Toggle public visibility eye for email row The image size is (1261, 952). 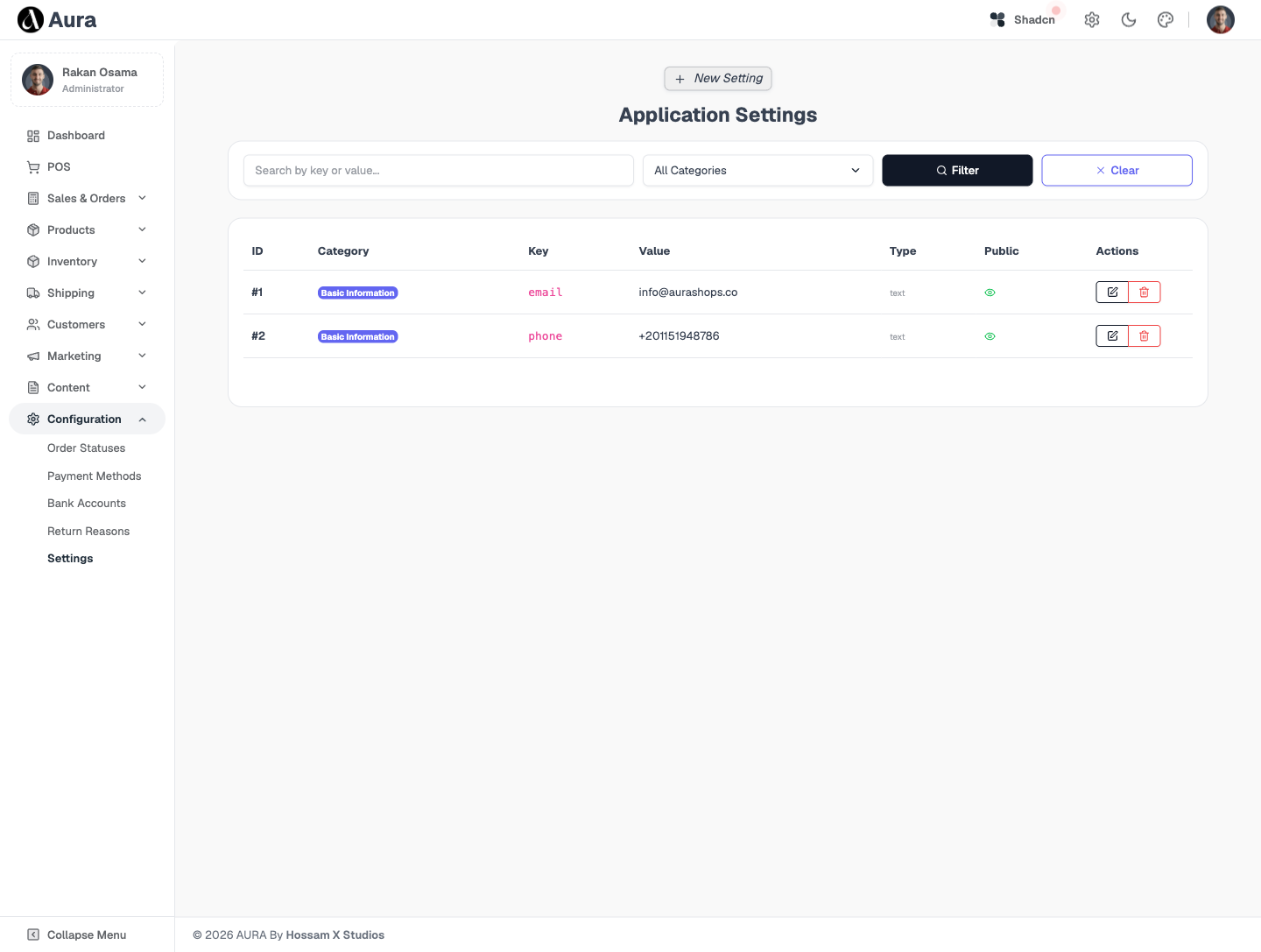tap(990, 293)
